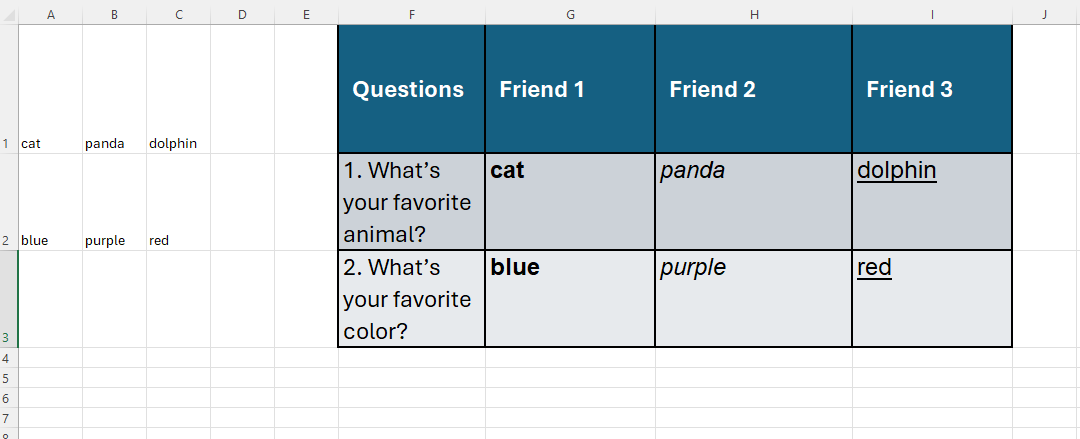The height and width of the screenshot is (439, 1080).
Task: Select the underlined dolphin cell
Action: pos(932,202)
